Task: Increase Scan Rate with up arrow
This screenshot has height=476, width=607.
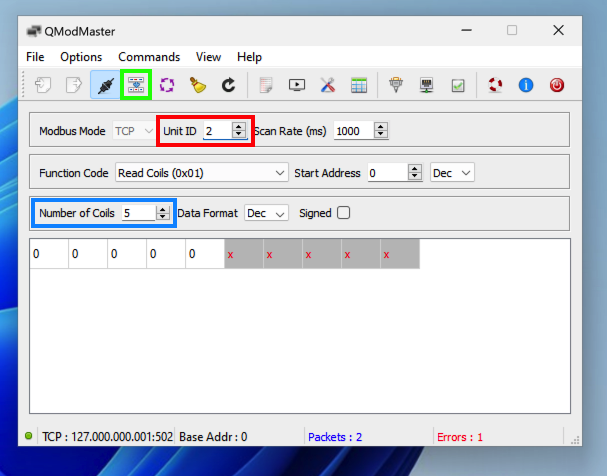Action: [381, 126]
